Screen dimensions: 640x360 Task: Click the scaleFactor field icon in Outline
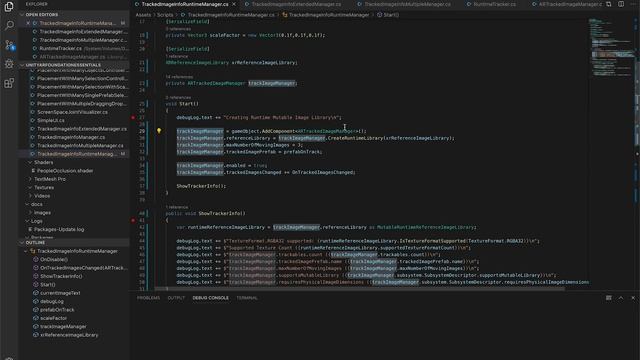(36, 318)
